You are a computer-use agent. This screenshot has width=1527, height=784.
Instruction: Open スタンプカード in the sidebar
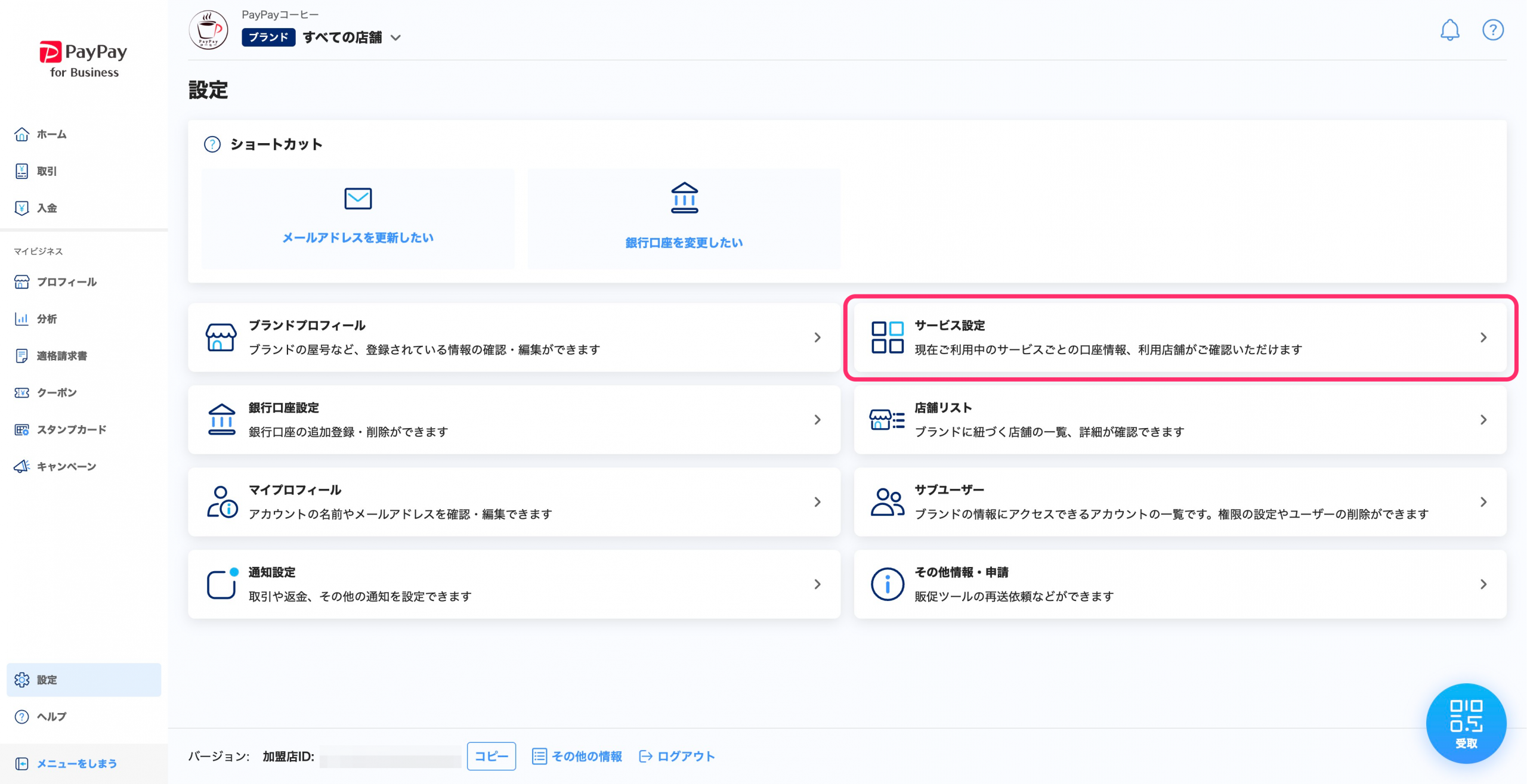[72, 430]
